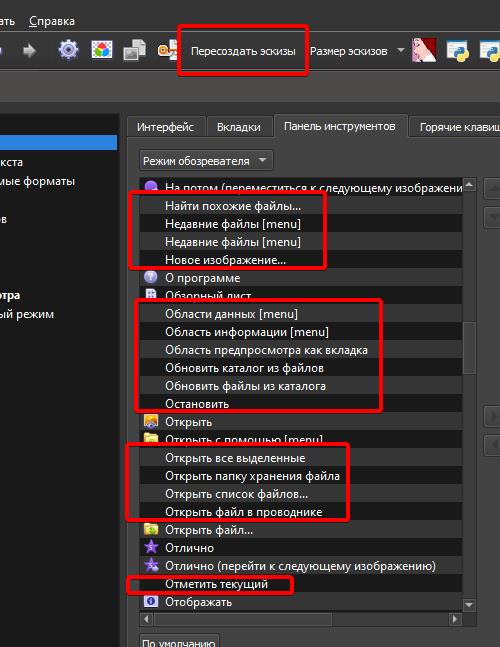
Task: Click the star icon beside plain Отлично
Action: click(151, 547)
